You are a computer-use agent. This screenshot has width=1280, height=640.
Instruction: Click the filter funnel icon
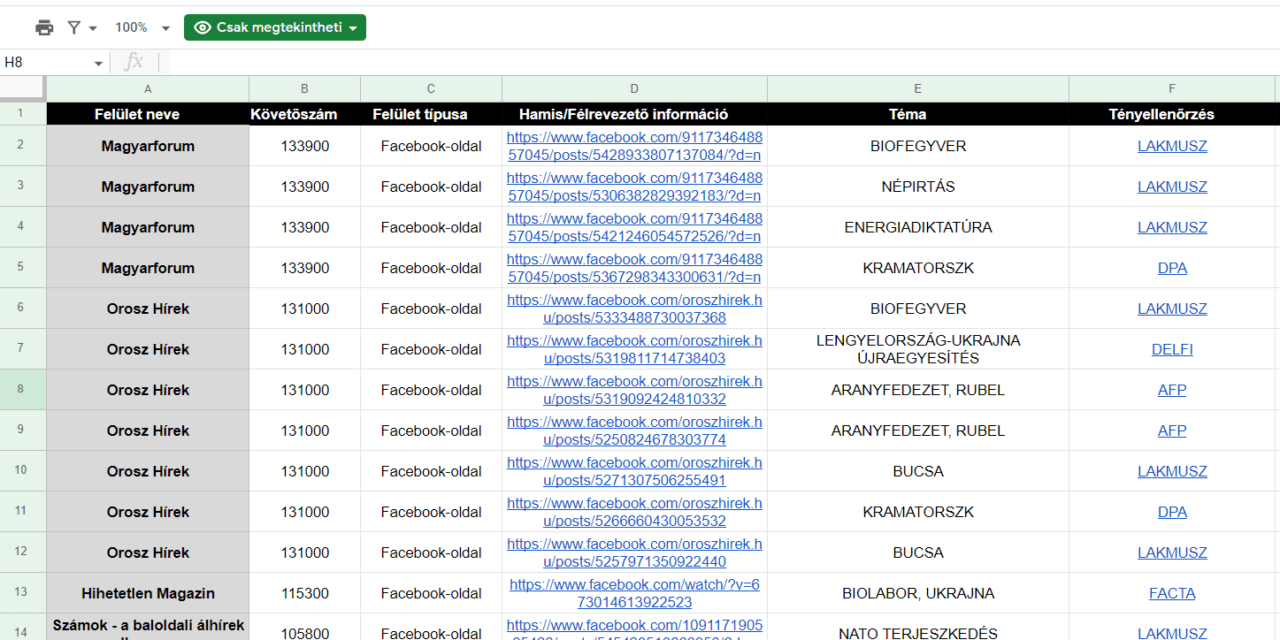click(74, 28)
